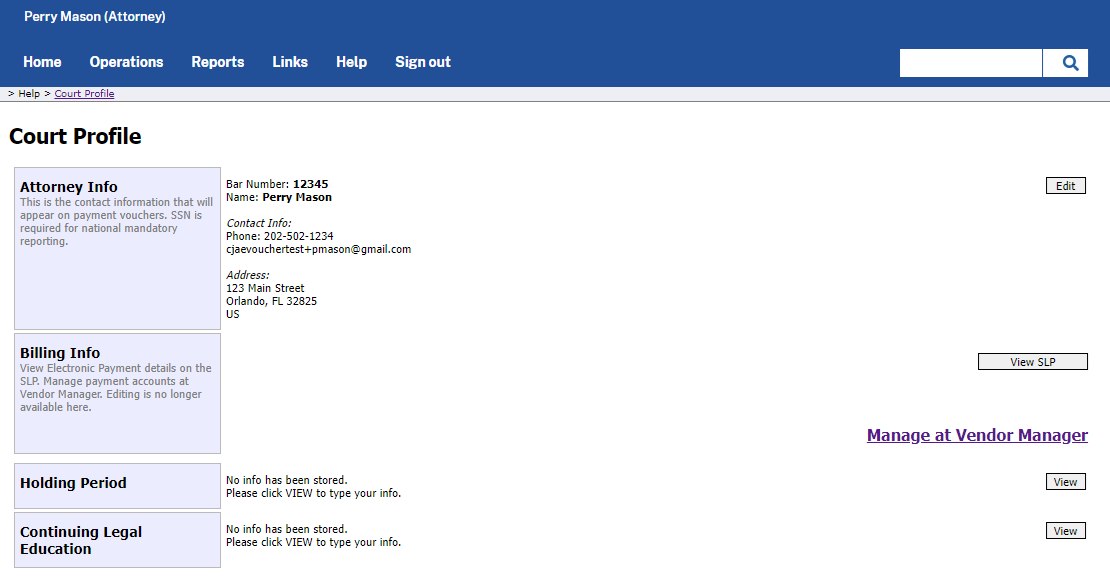Click the magnifying glass search icon

tap(1070, 63)
